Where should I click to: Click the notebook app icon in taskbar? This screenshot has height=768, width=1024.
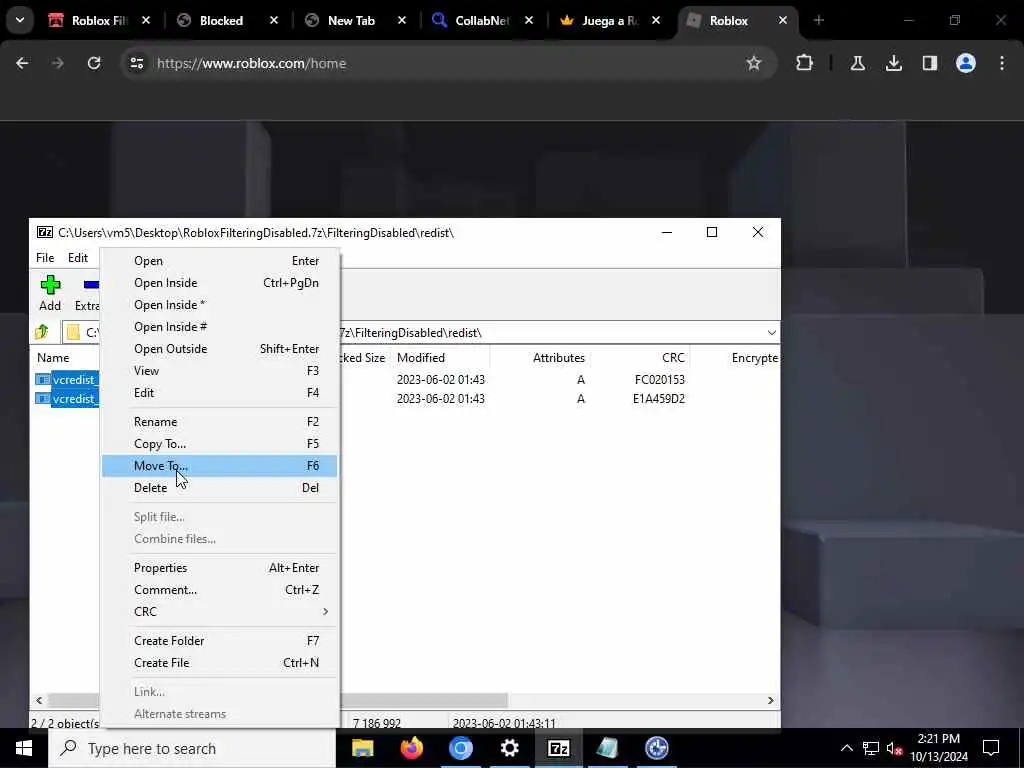pos(607,748)
